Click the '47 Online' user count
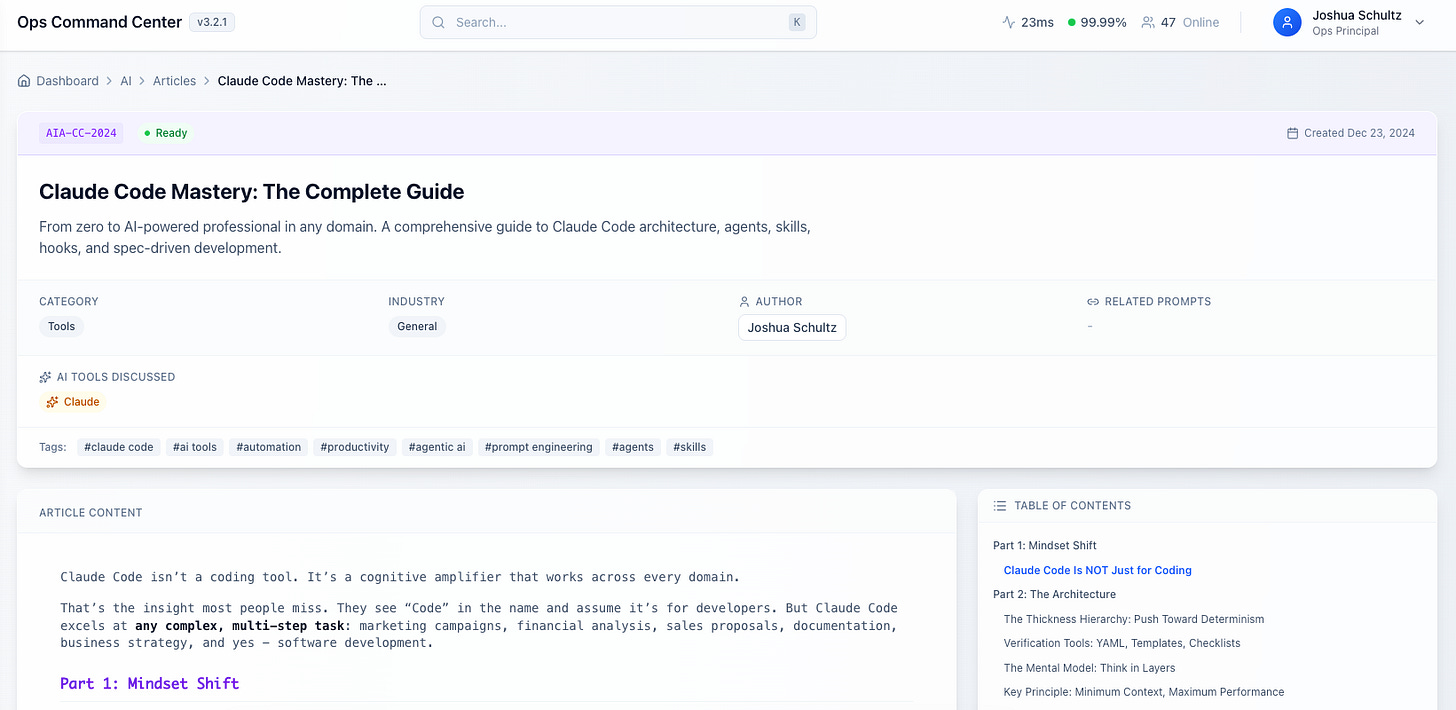Screen dimensions: 1456x710 click(x=1189, y=22)
